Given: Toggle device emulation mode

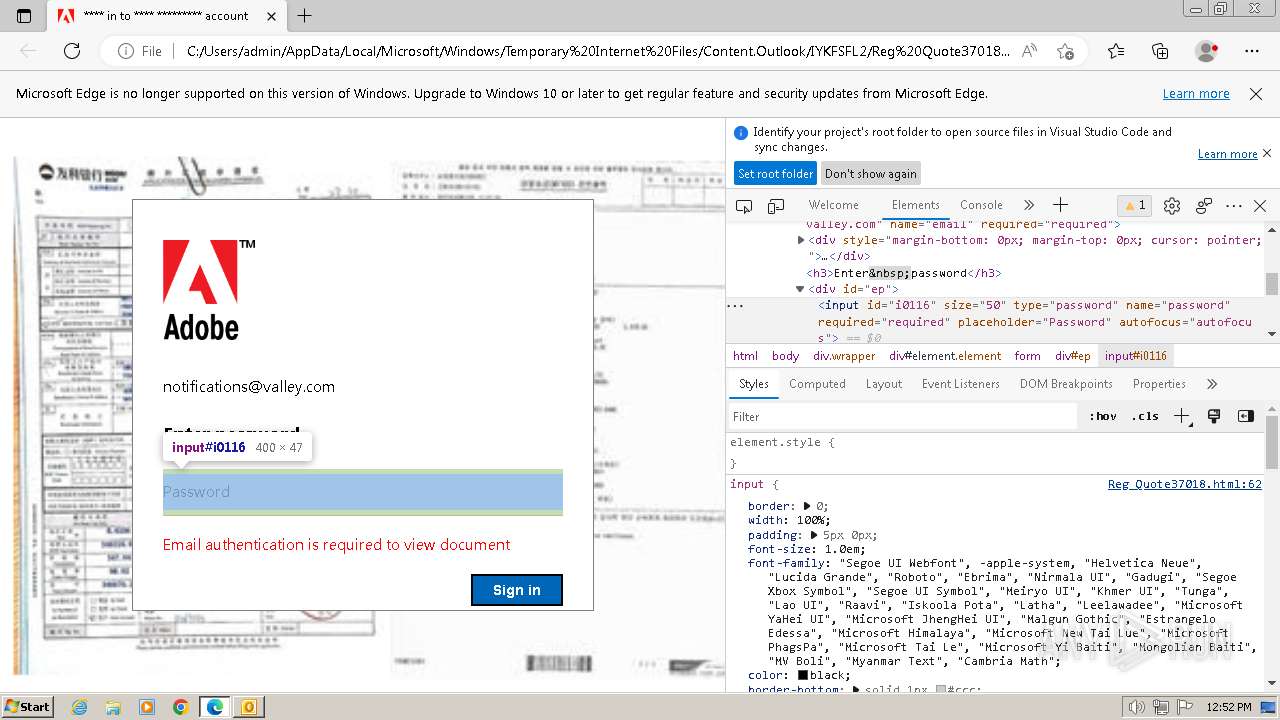Looking at the screenshot, I should tap(776, 206).
